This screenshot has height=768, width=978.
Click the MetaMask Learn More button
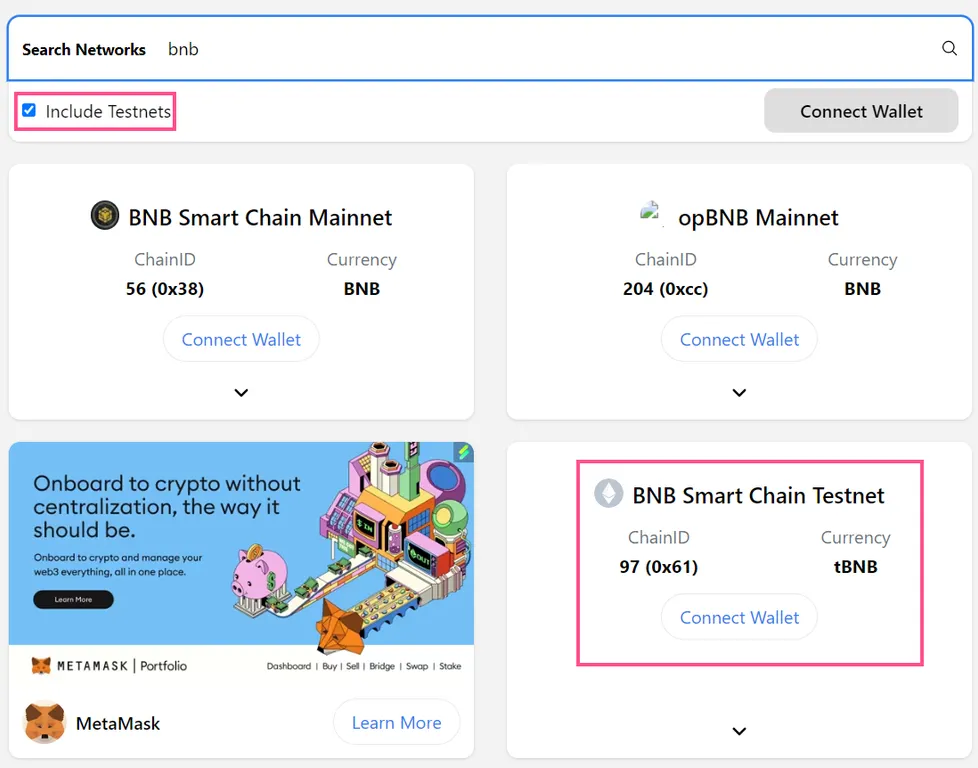coord(397,722)
